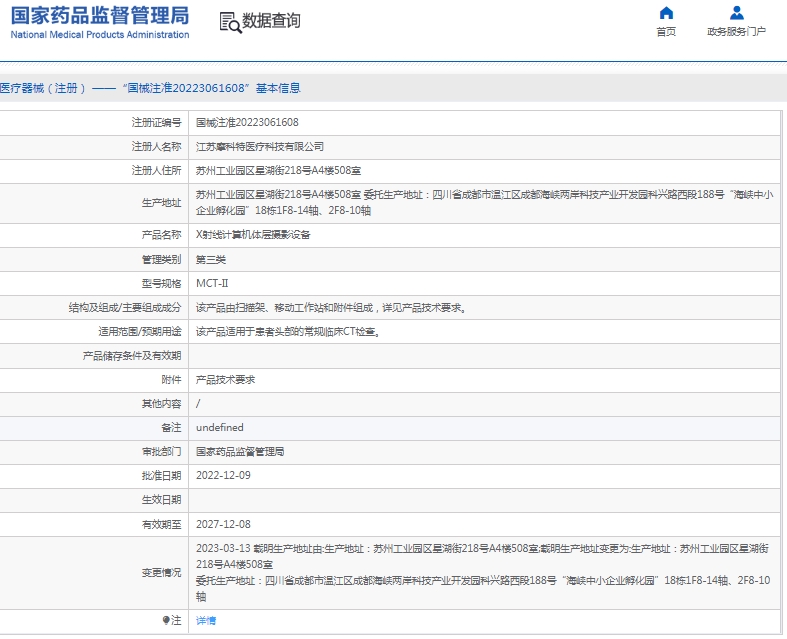Click the 审批部门 row label
787x639 pixels.
click(161, 452)
